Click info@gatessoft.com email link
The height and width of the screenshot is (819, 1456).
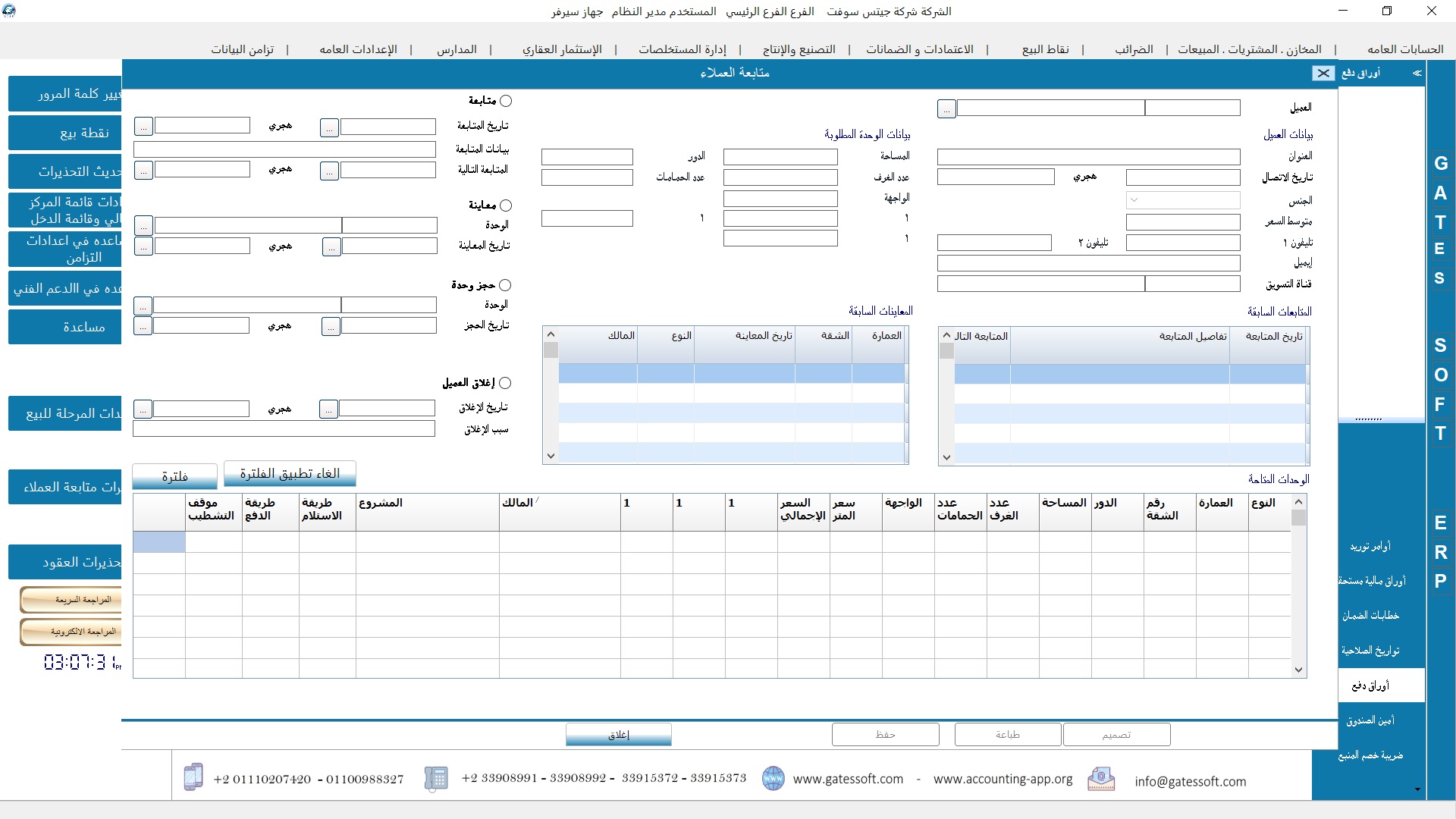[1190, 782]
